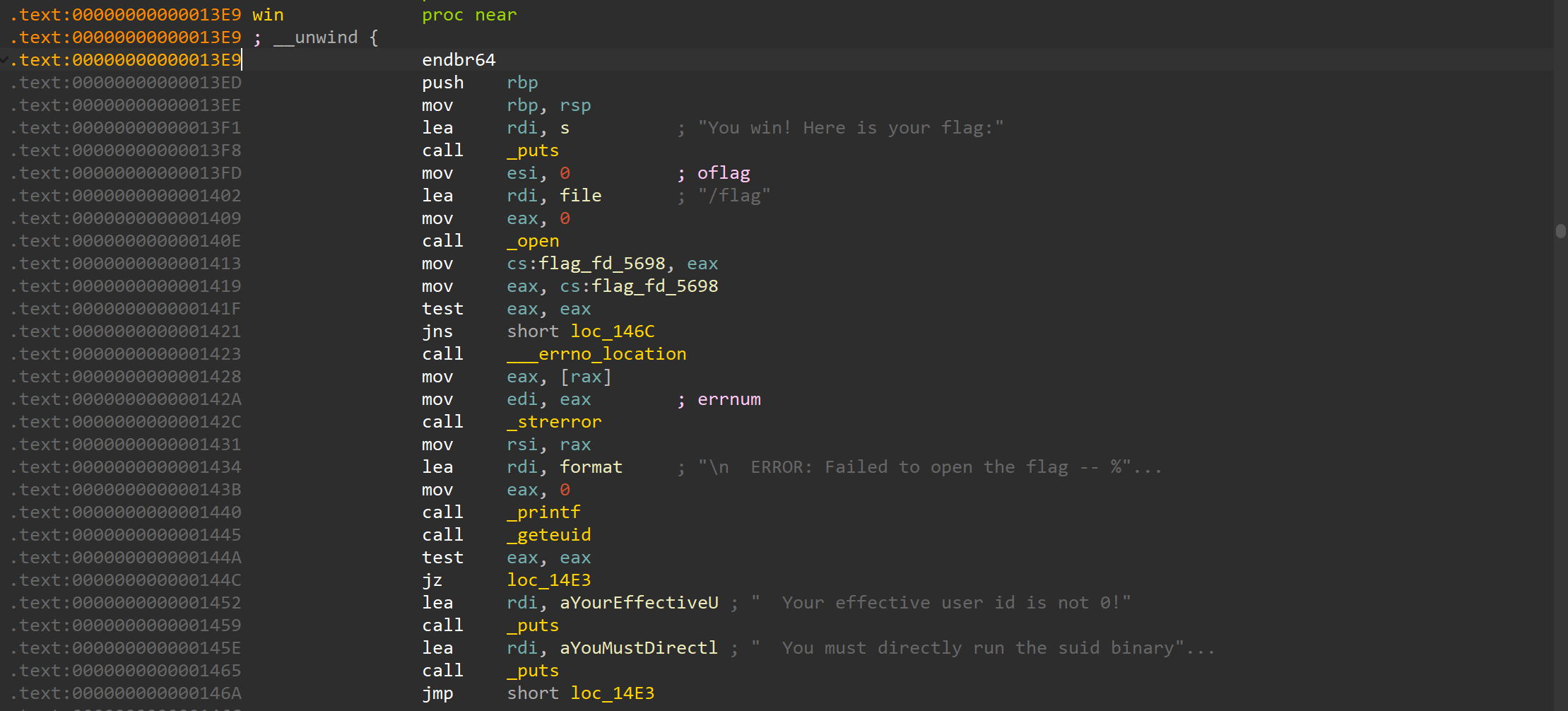Image resolution: width=1568 pixels, height=711 pixels.
Task: Select the _strerror call target
Action: point(554,422)
